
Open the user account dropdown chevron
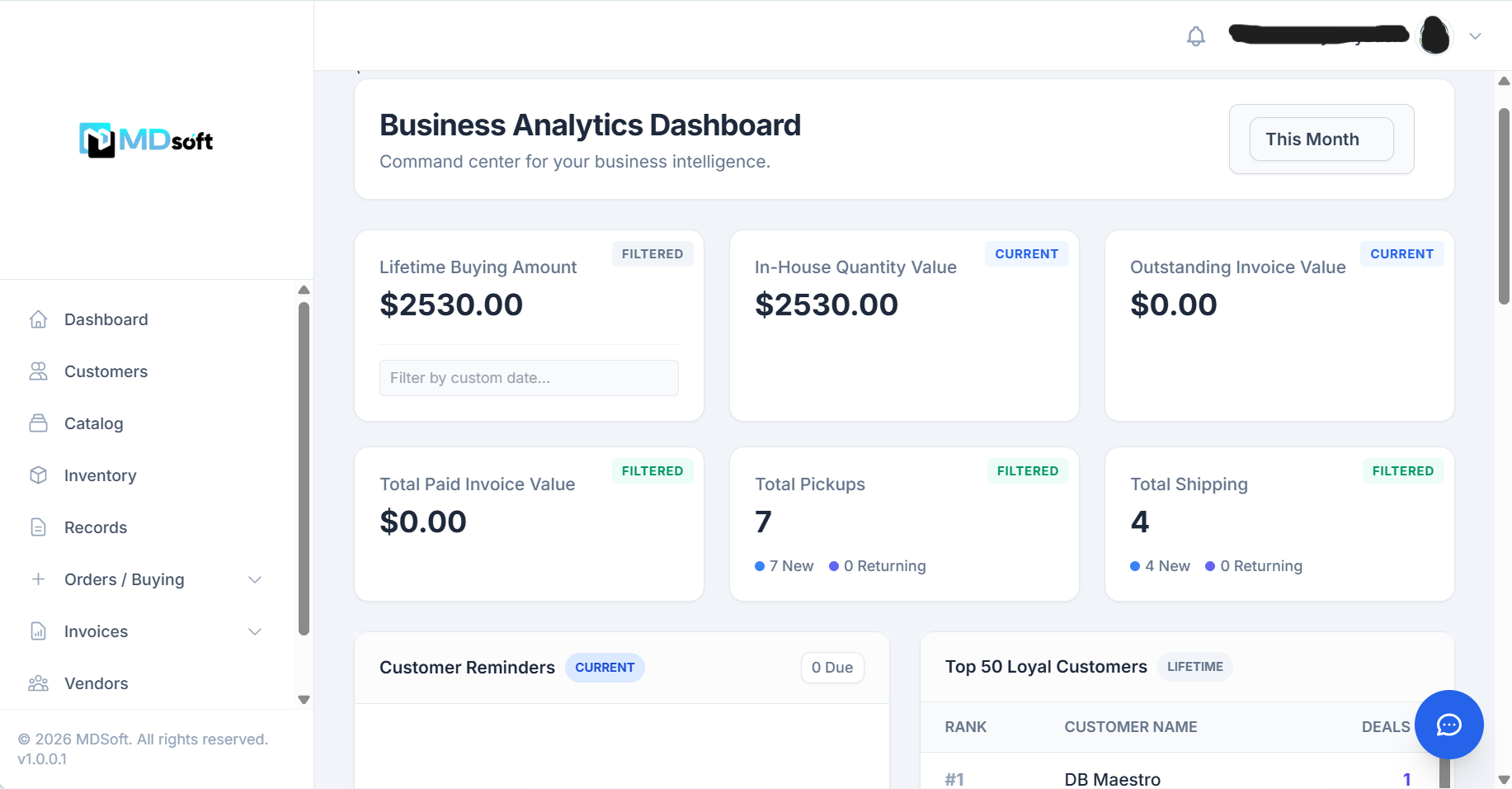coord(1476,36)
